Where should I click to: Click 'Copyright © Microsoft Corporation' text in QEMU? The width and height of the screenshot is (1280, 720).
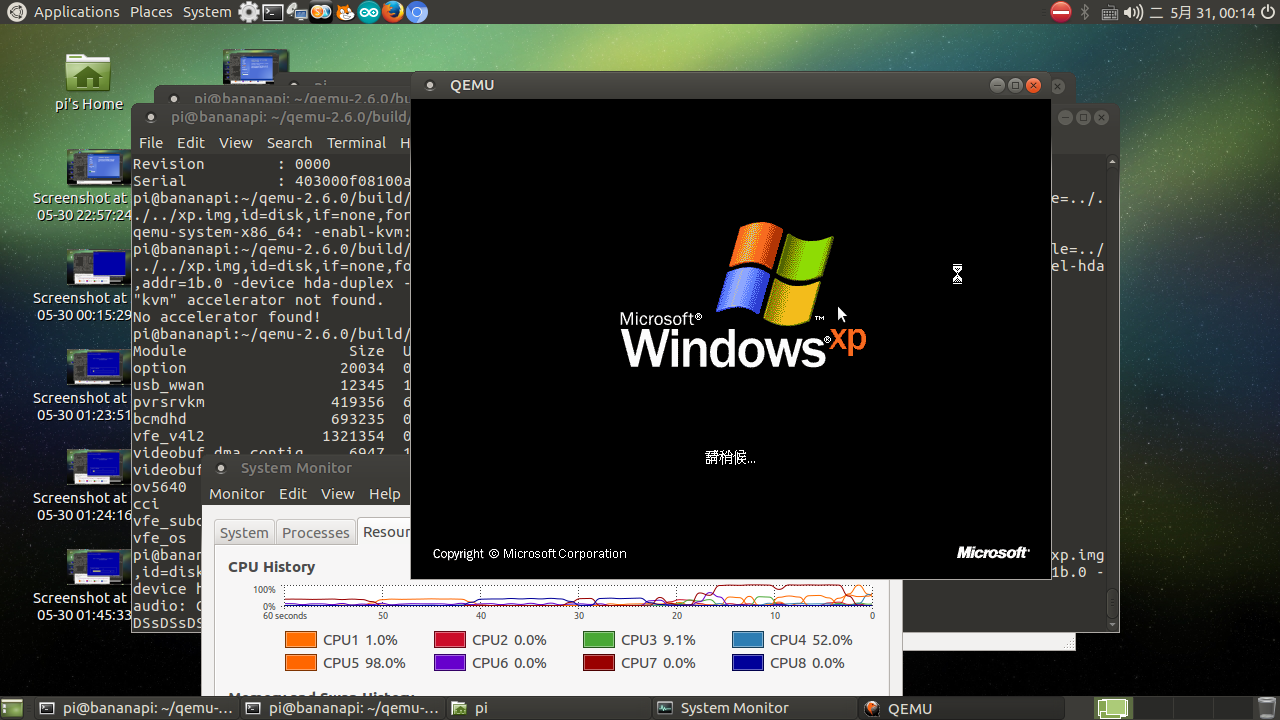click(x=529, y=553)
